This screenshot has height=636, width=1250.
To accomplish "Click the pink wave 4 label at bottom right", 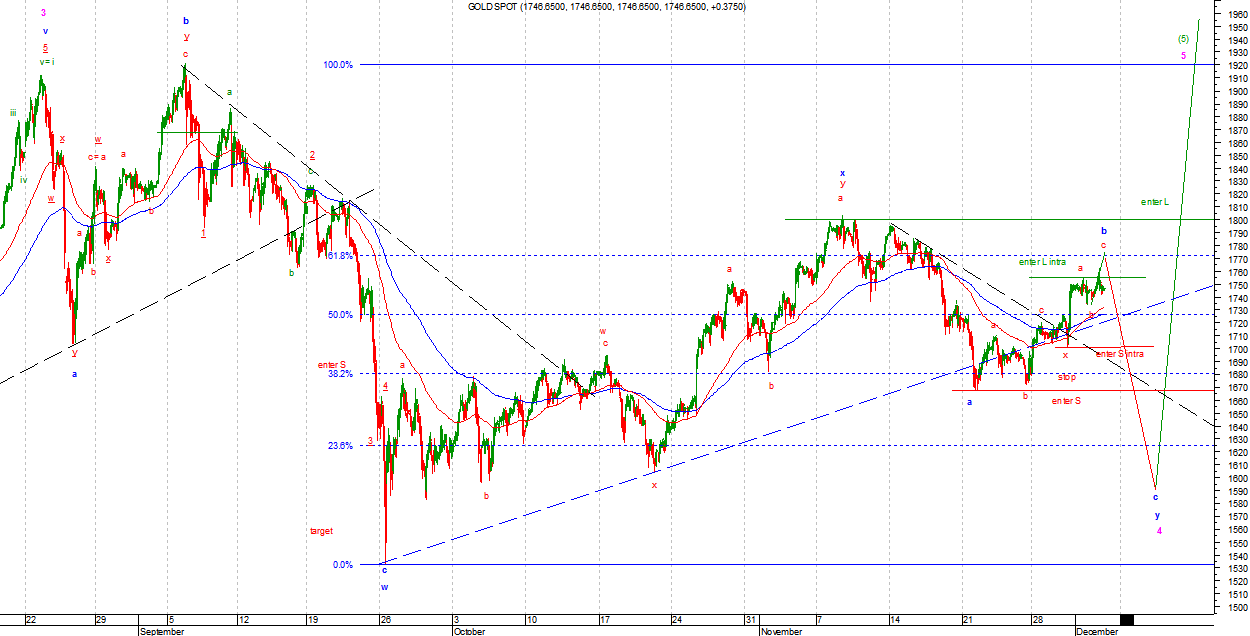I will click(x=1159, y=531).
